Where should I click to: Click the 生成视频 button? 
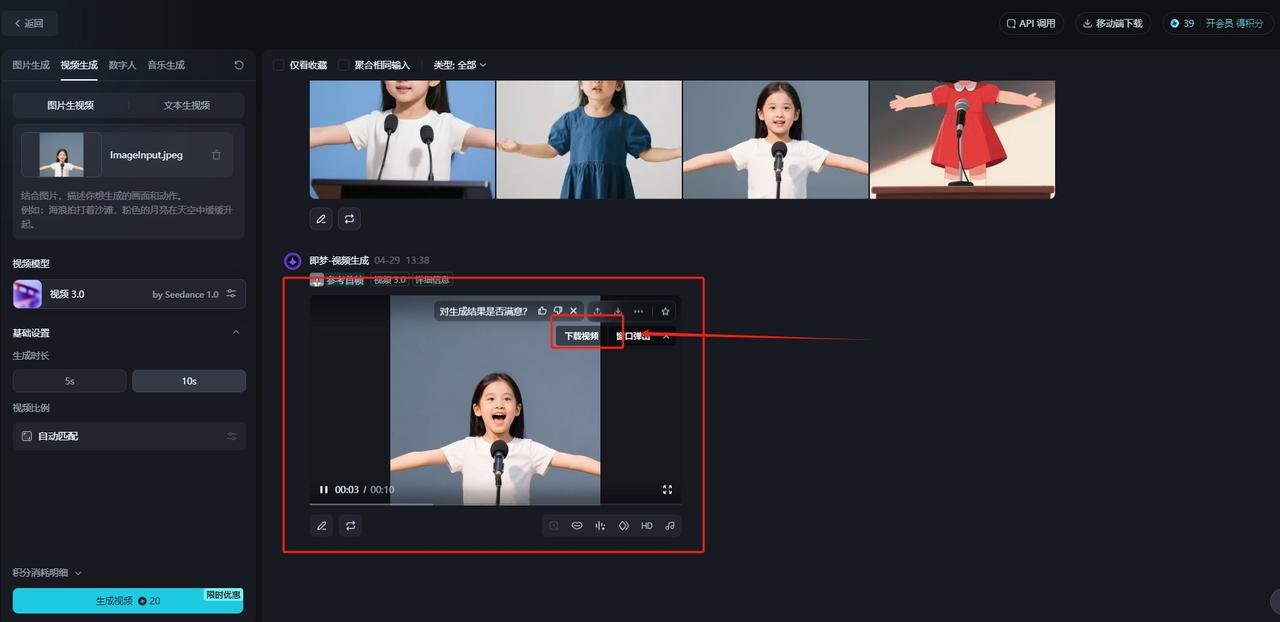(128, 600)
